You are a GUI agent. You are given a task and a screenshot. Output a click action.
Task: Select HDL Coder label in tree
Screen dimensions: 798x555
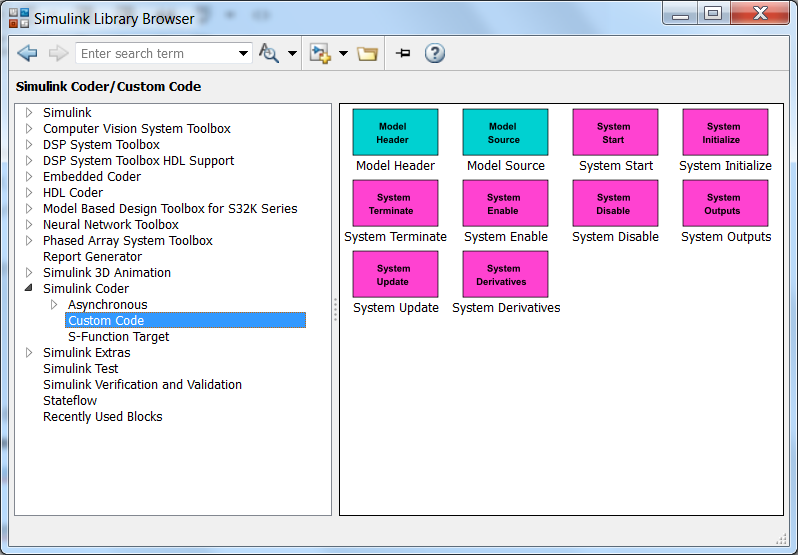coord(73,193)
